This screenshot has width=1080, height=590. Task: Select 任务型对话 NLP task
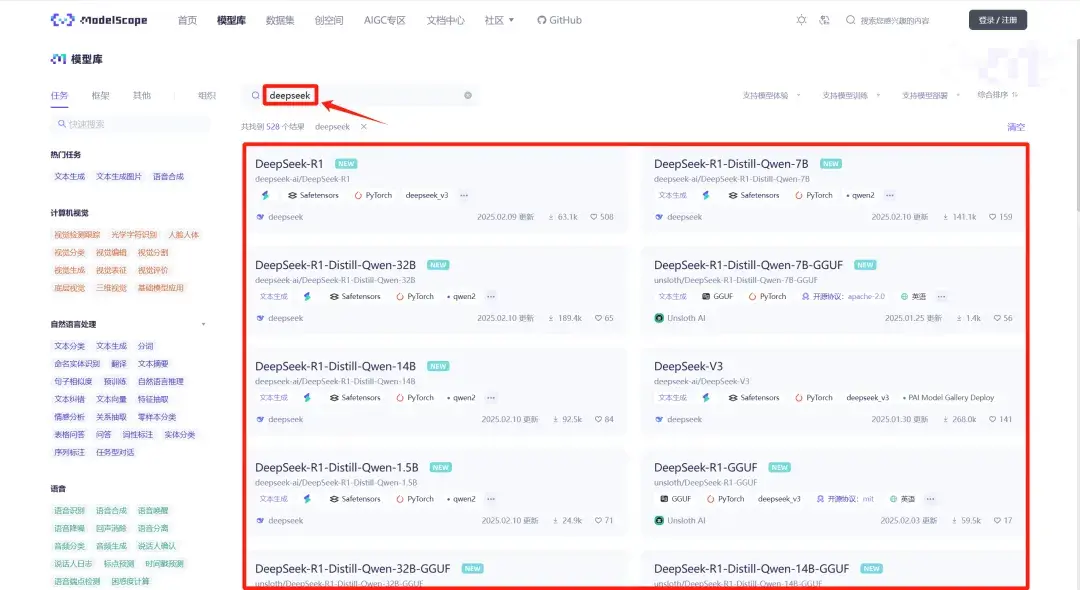(115, 452)
